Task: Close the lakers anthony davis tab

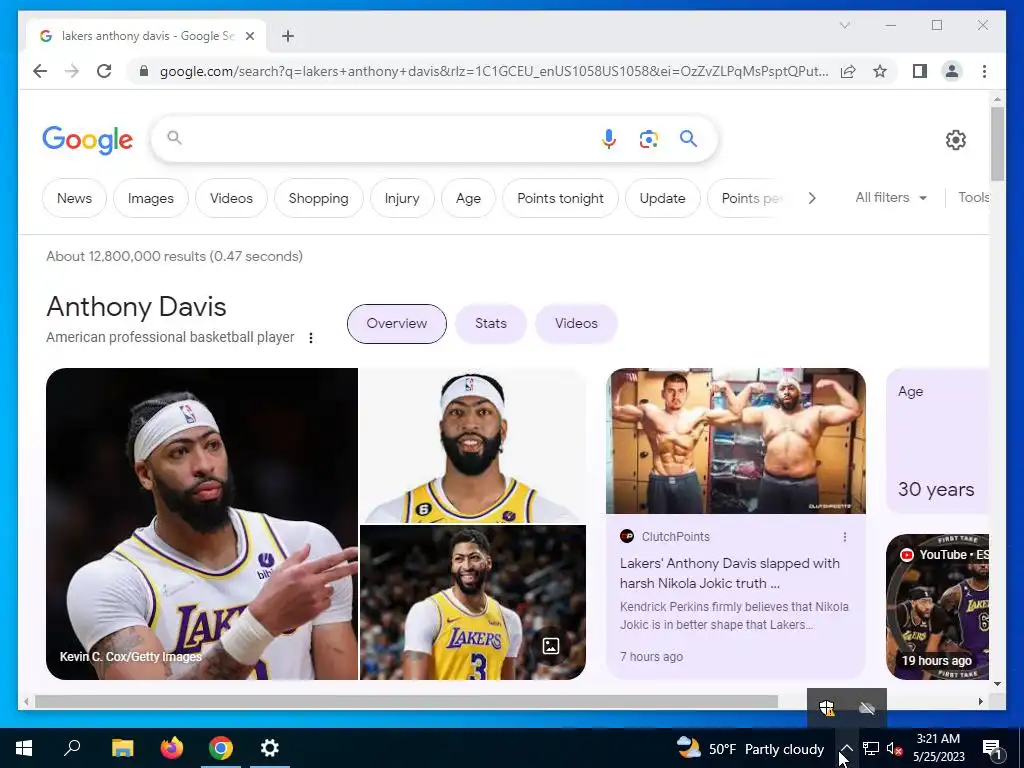Action: click(249, 36)
